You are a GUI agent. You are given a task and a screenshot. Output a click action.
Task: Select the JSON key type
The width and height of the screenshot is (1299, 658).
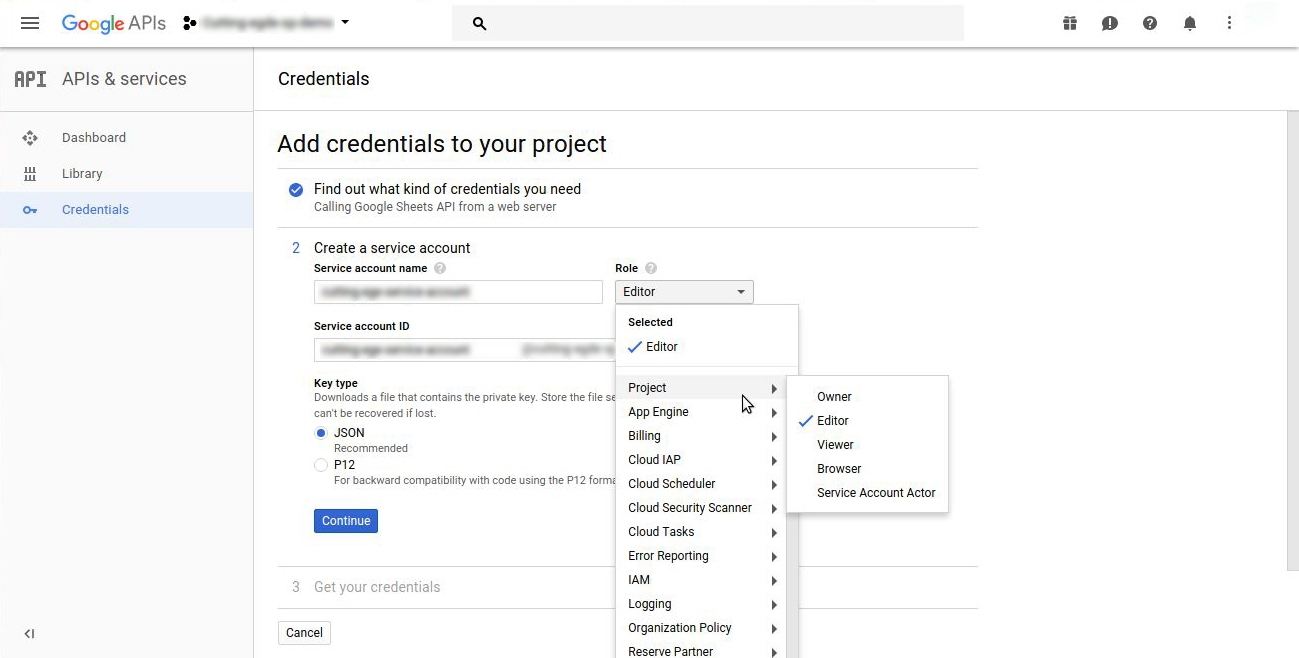click(x=321, y=433)
